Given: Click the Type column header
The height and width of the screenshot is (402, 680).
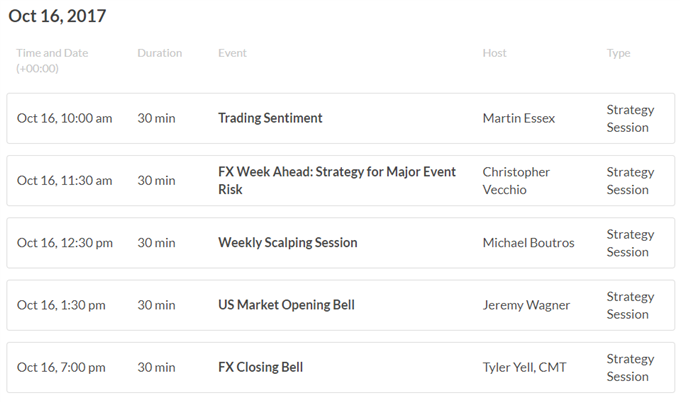Looking at the screenshot, I should click(x=618, y=53).
